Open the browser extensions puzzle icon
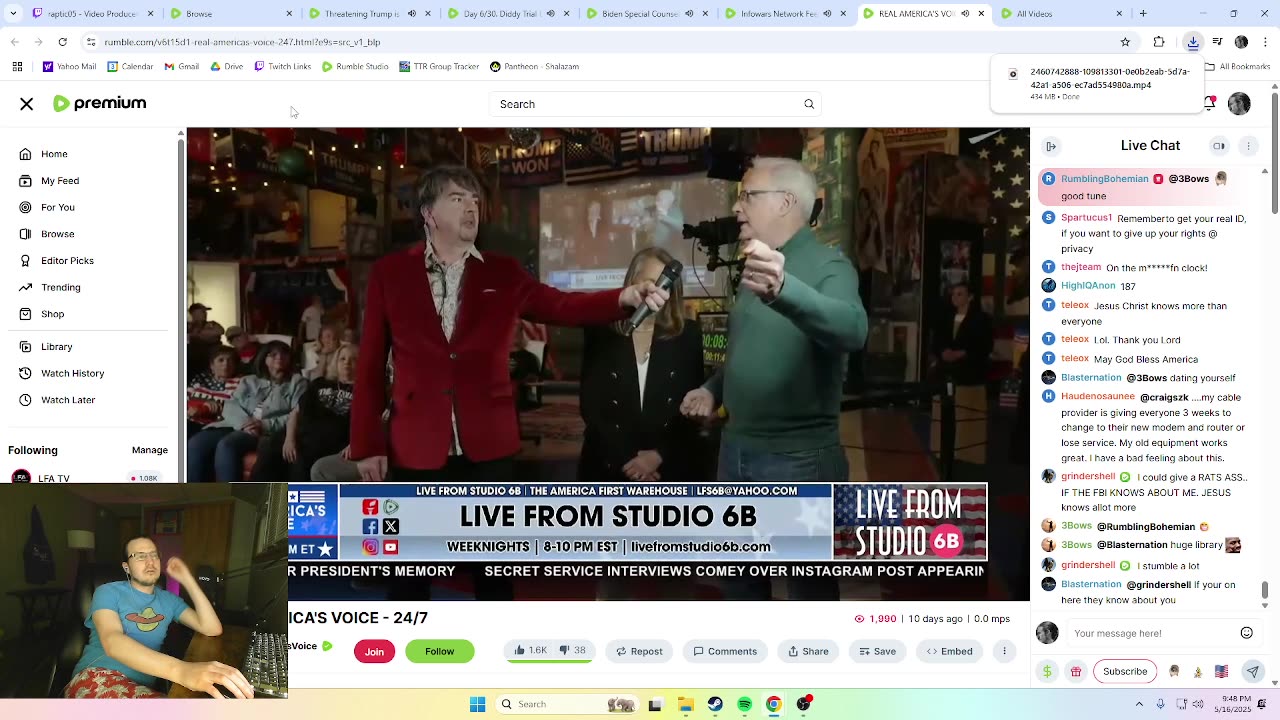Screen dimensions: 1280x720 tap(1159, 42)
